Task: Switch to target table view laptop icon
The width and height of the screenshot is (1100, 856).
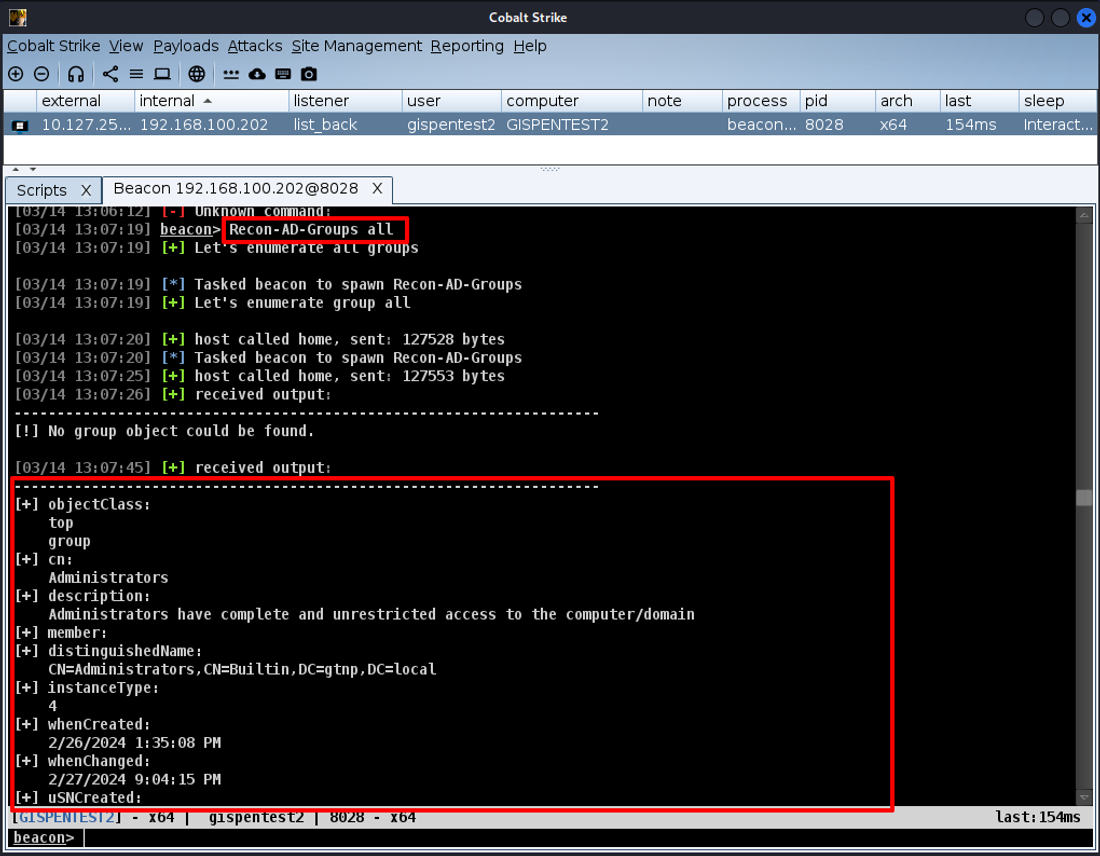Action: point(162,74)
